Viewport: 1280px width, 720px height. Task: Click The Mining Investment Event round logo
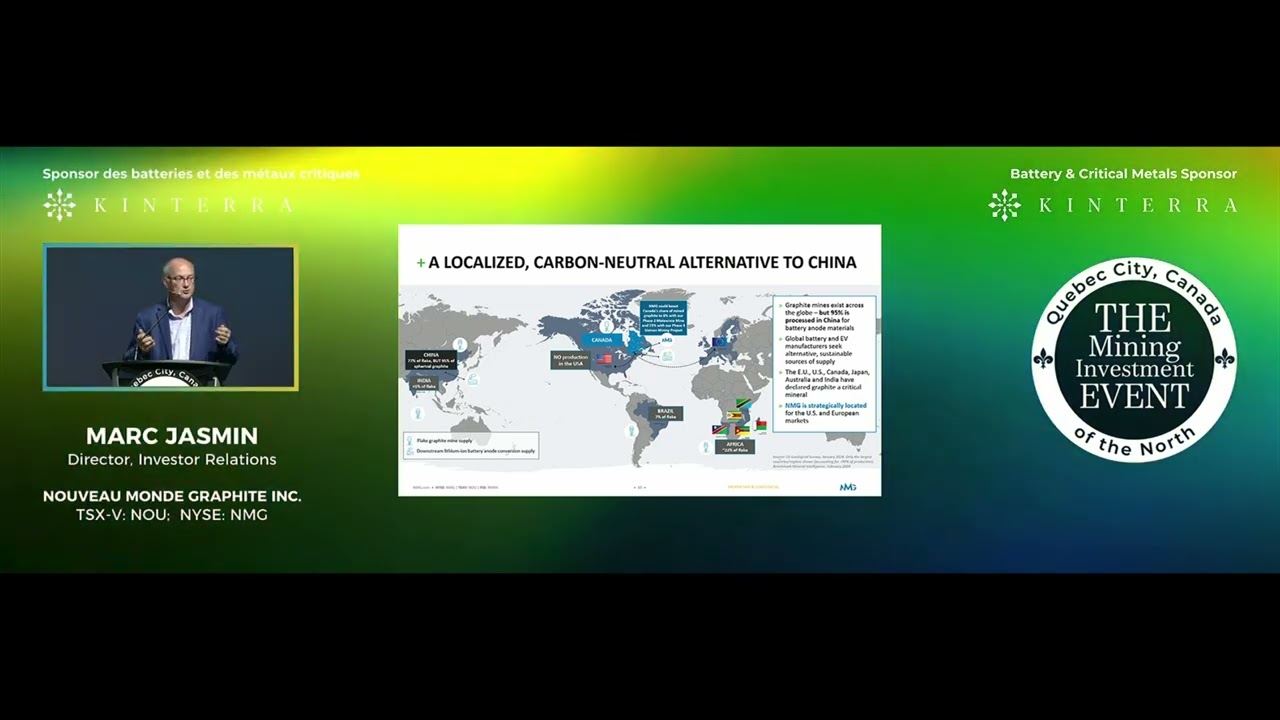(1134, 359)
